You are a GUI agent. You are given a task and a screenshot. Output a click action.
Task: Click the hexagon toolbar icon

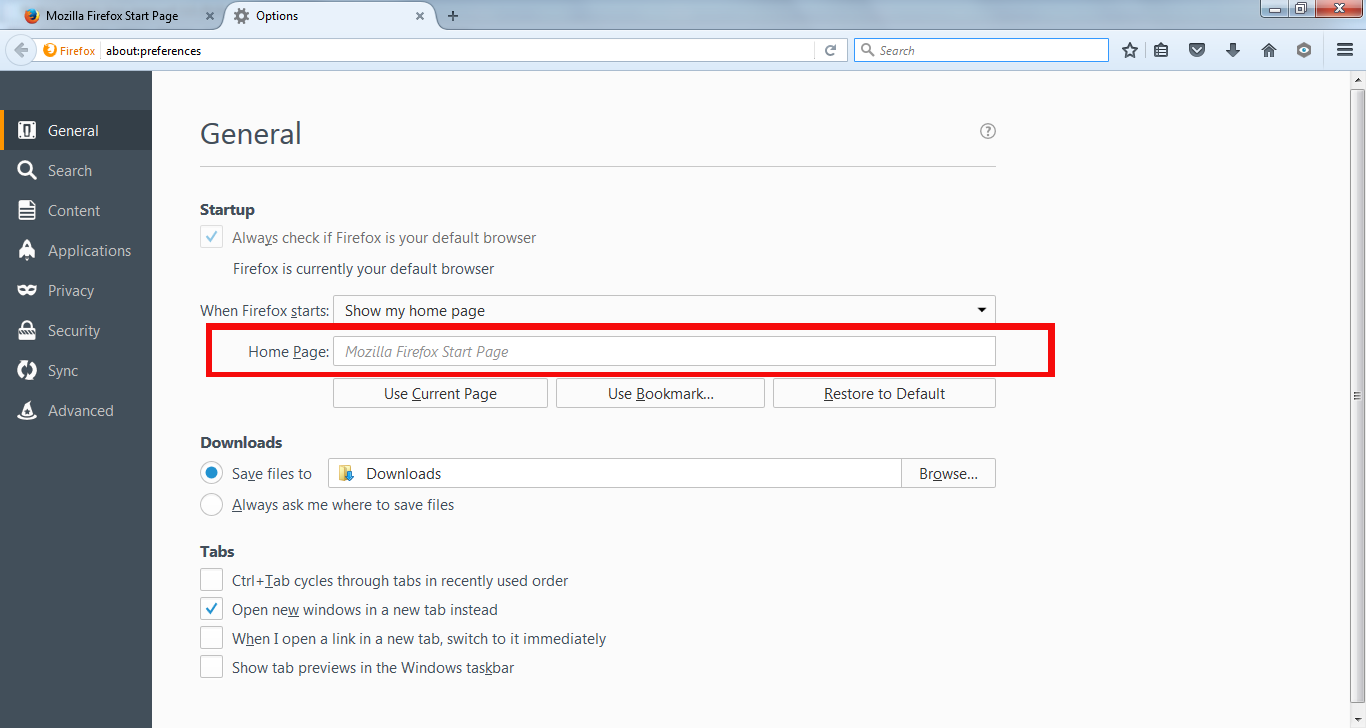click(1304, 50)
